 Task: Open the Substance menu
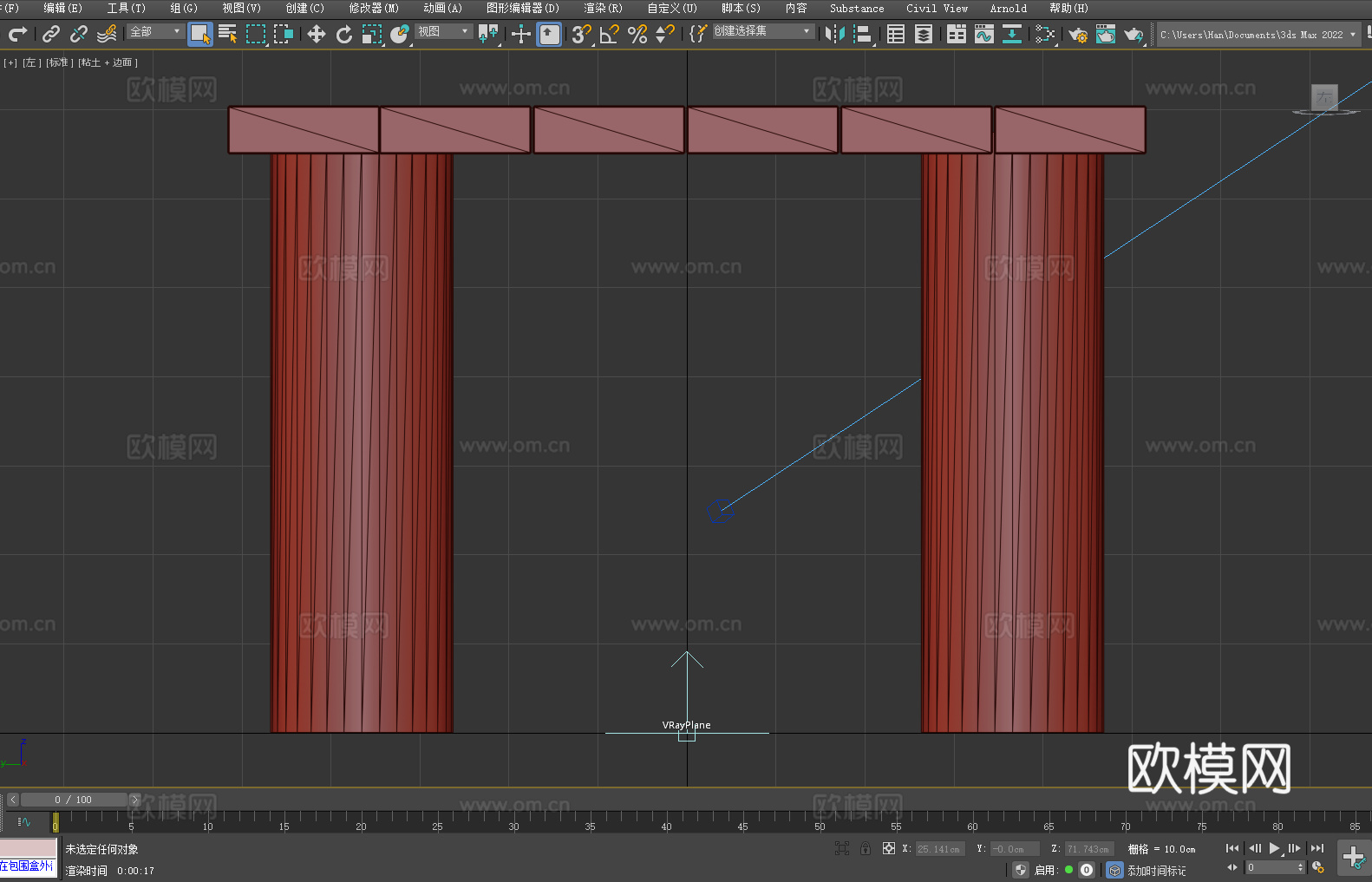point(857,8)
